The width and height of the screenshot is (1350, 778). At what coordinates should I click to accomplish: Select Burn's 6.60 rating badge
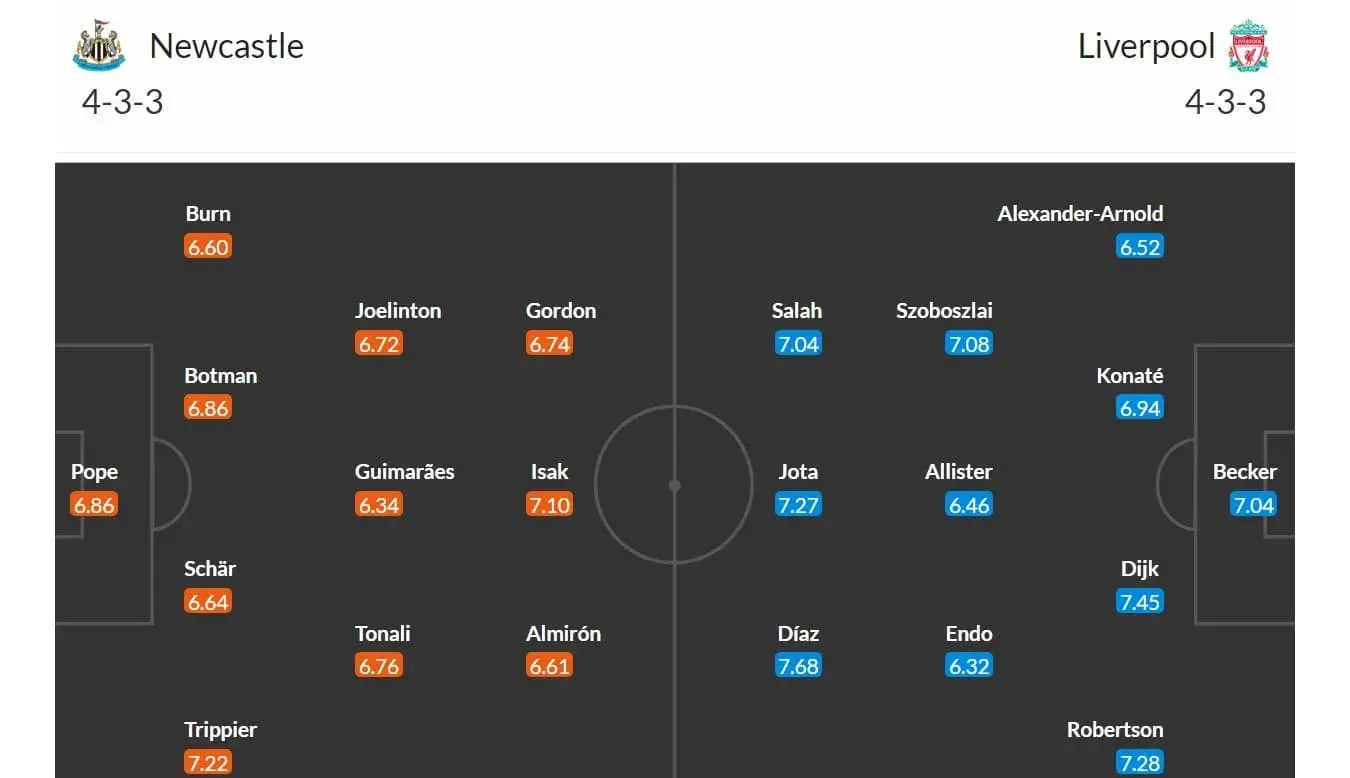pos(208,247)
